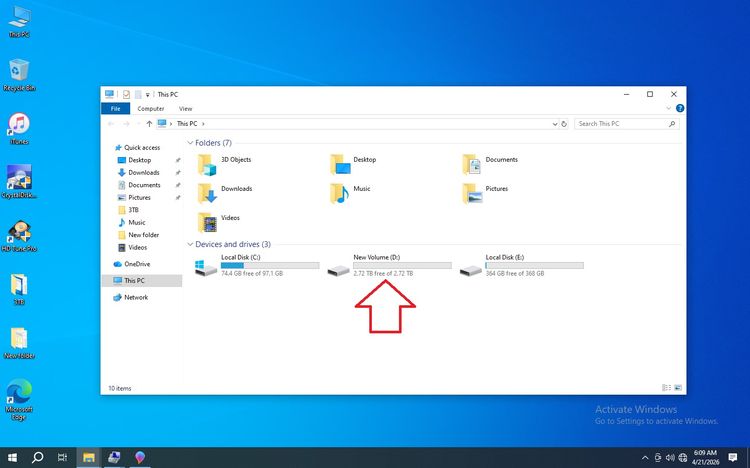Select the Recycle Bin desktop icon

tap(19, 75)
